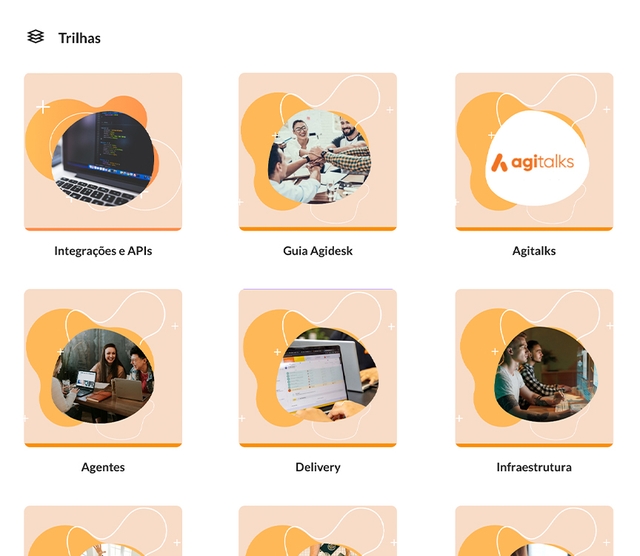Open the Guia Agidesk trail thumbnail

(318, 152)
